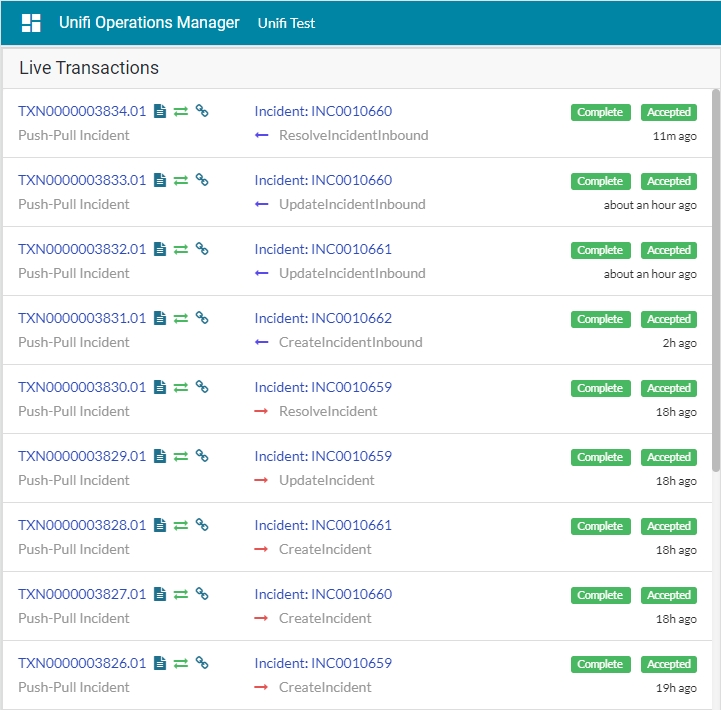Click Accepted badge on TXN0000003829.01 row
Screen dimensions: 721x710
pos(668,457)
